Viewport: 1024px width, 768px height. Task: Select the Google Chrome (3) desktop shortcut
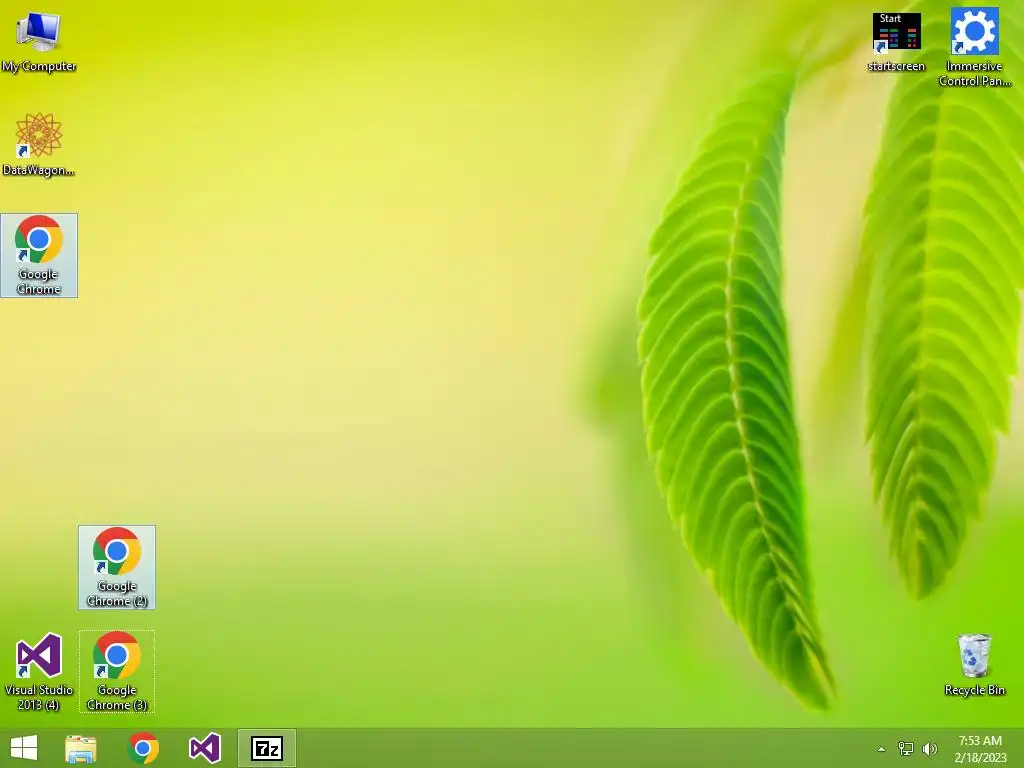click(x=117, y=671)
